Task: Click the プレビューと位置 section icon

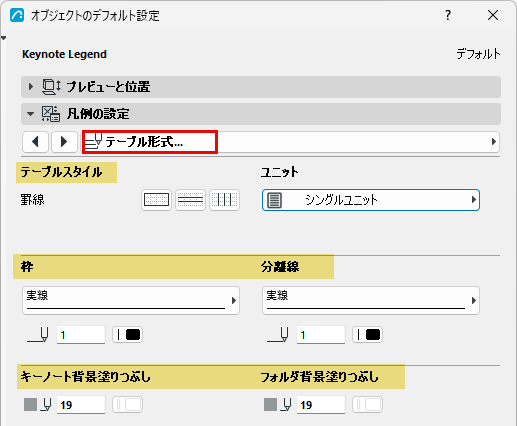Action: point(51,87)
